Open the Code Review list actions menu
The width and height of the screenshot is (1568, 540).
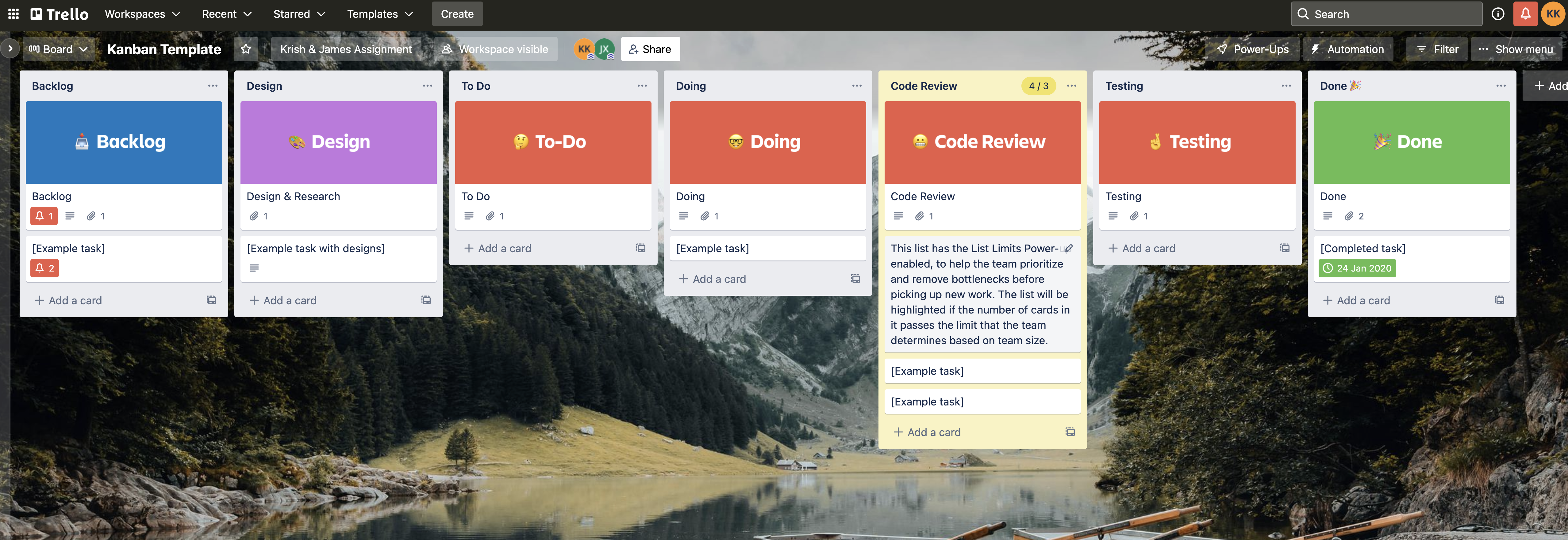(1071, 86)
